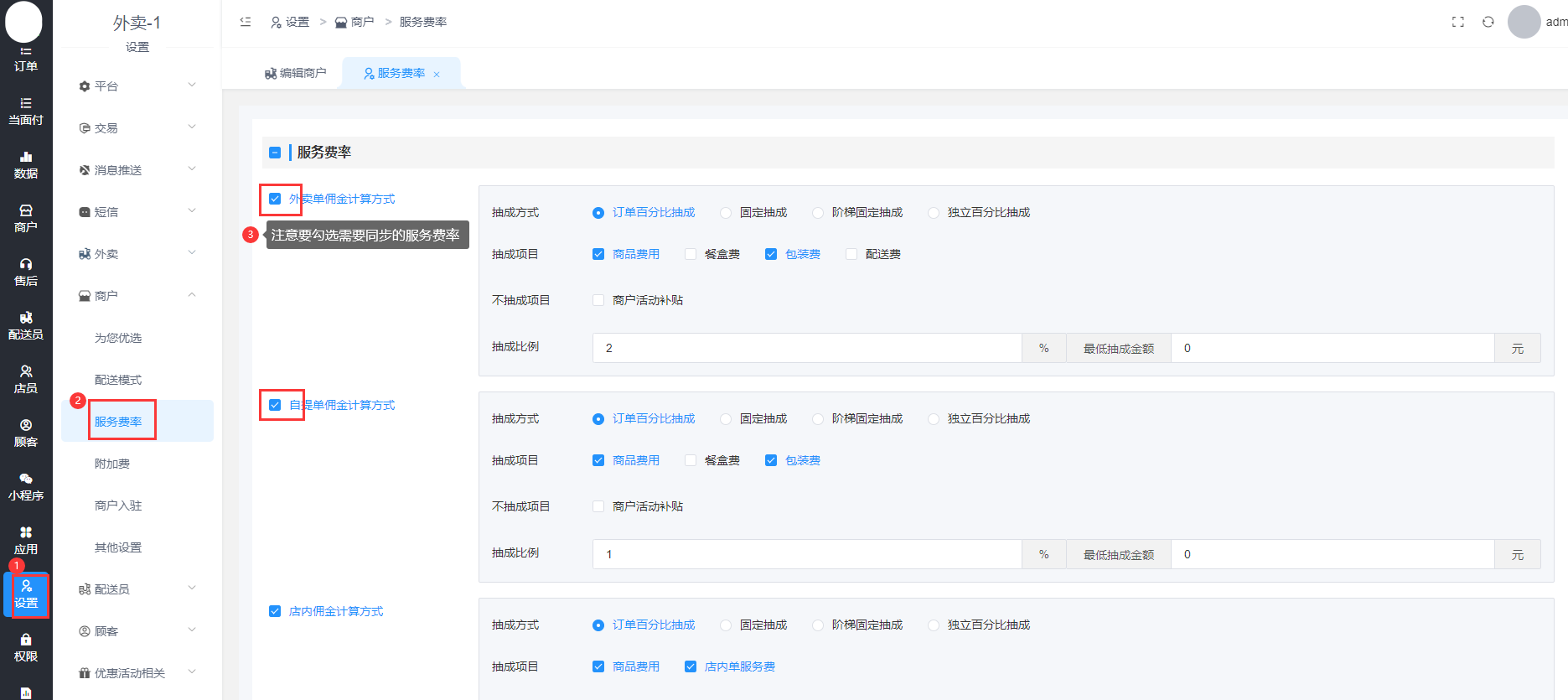
Task: Click the 权限 lock icon
Action: pos(25,648)
